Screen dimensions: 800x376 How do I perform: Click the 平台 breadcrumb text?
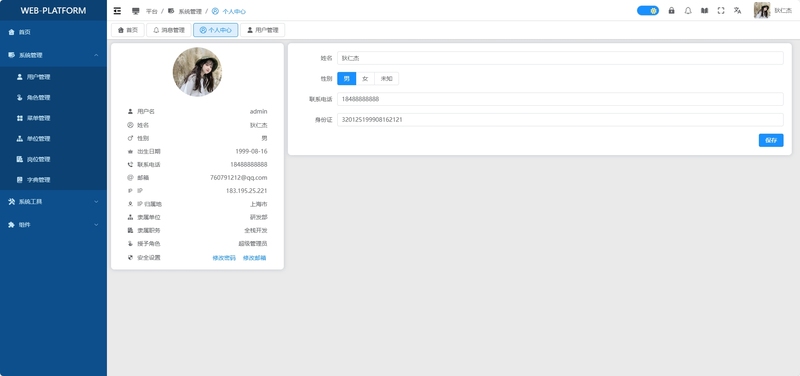[152, 11]
